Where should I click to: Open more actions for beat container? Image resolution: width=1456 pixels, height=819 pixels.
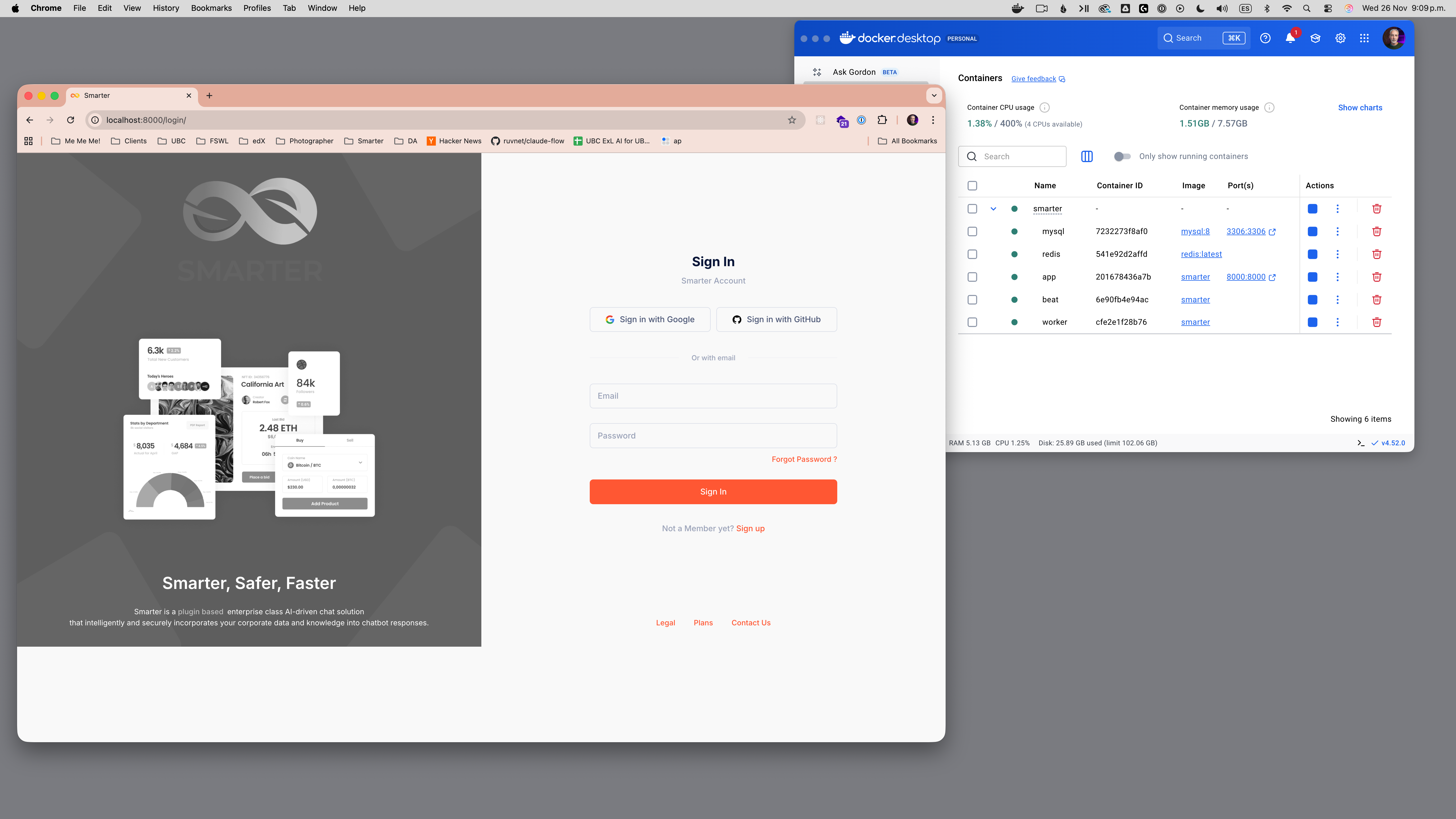click(1337, 299)
